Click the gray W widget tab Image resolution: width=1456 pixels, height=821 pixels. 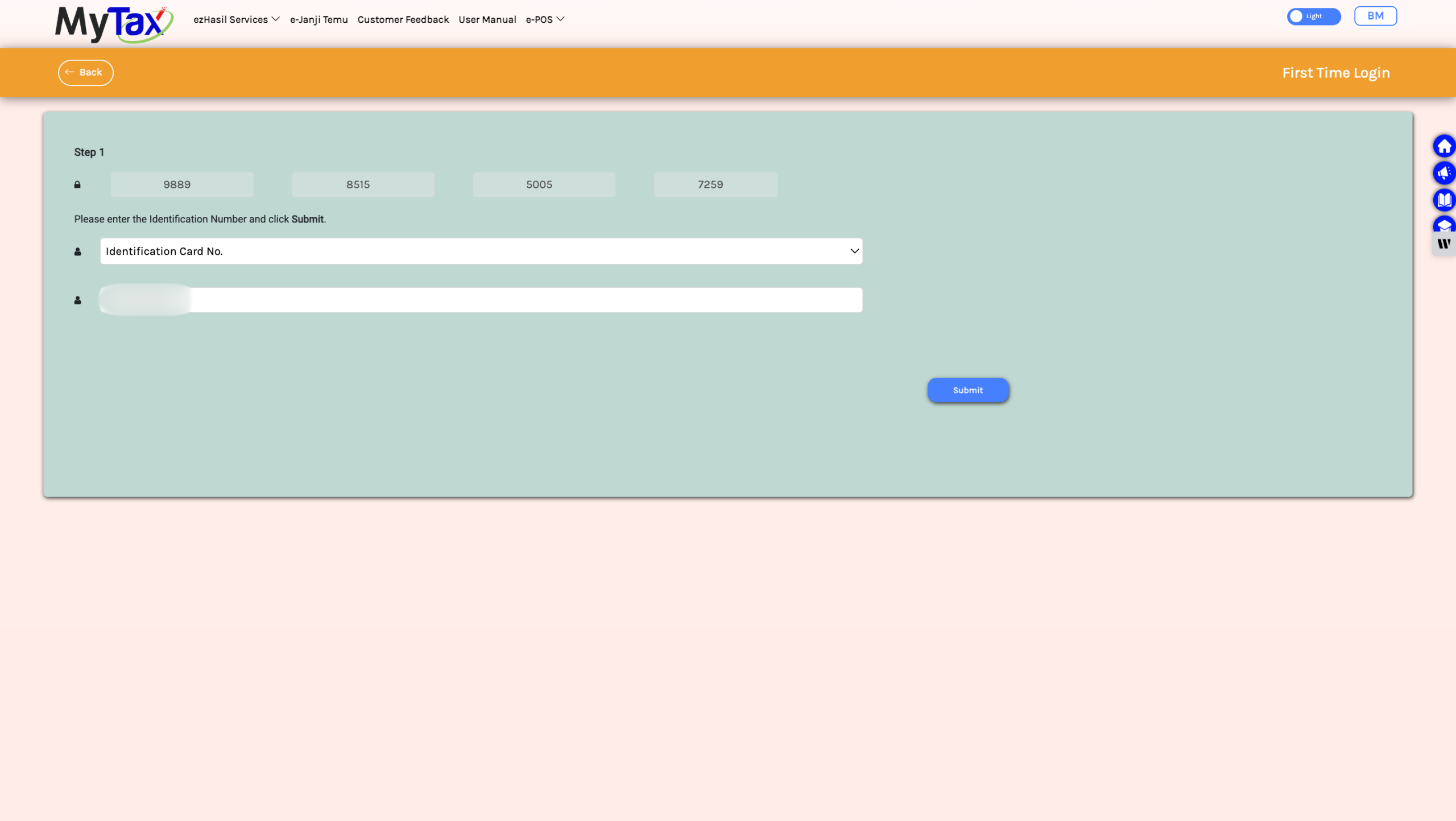1443,244
